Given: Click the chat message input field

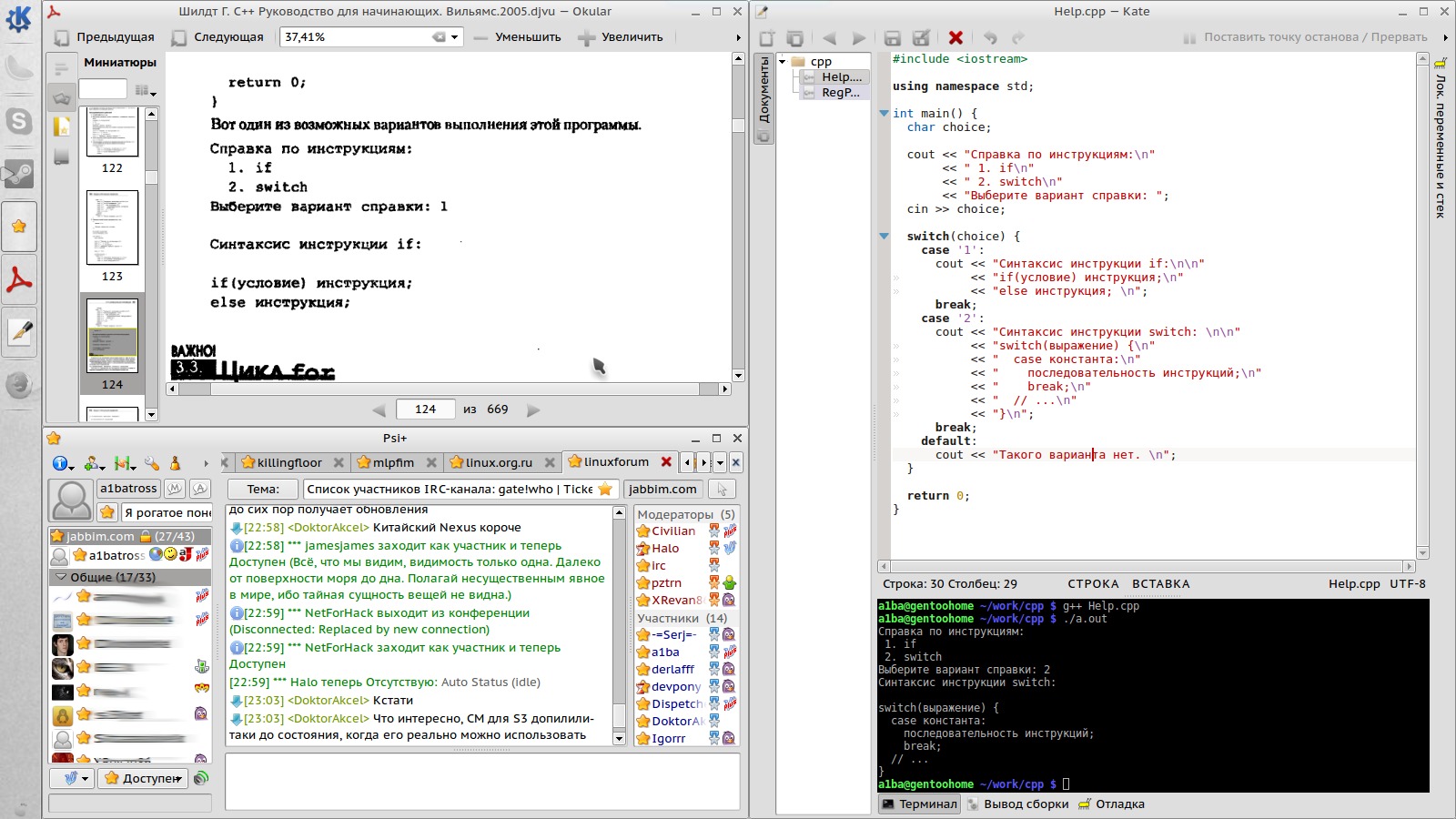Looking at the screenshot, I should point(481,782).
